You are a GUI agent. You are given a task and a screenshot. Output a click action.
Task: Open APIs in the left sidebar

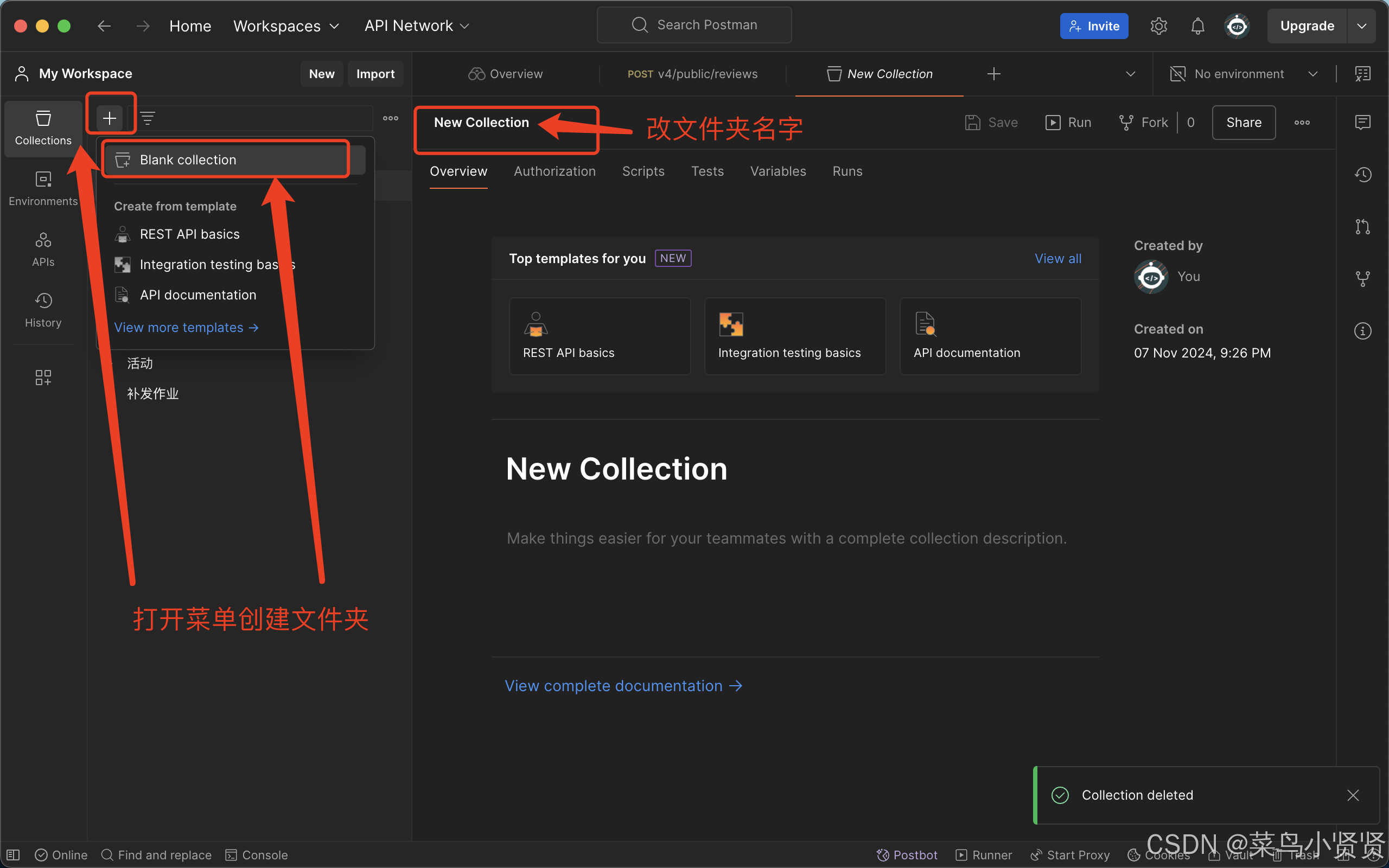[43, 250]
